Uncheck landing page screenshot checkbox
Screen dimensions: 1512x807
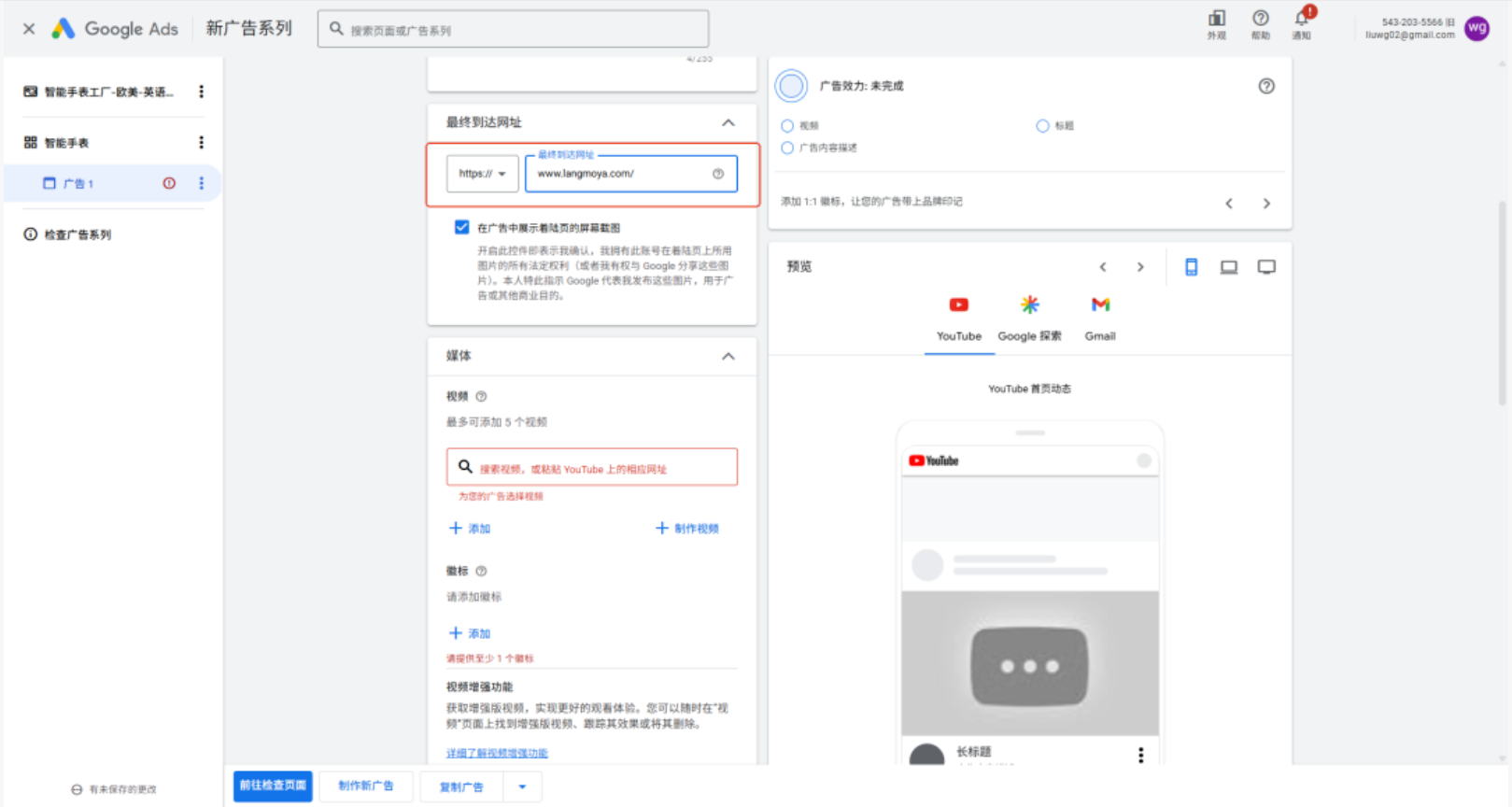(x=461, y=227)
